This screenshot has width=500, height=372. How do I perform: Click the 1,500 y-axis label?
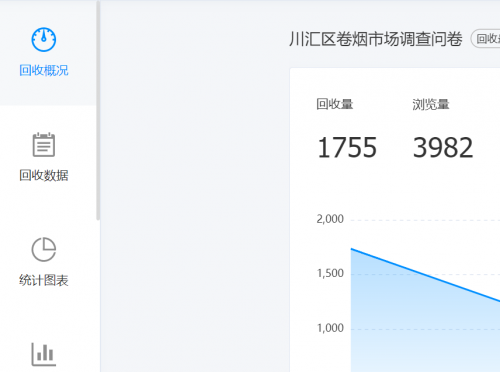330,273
